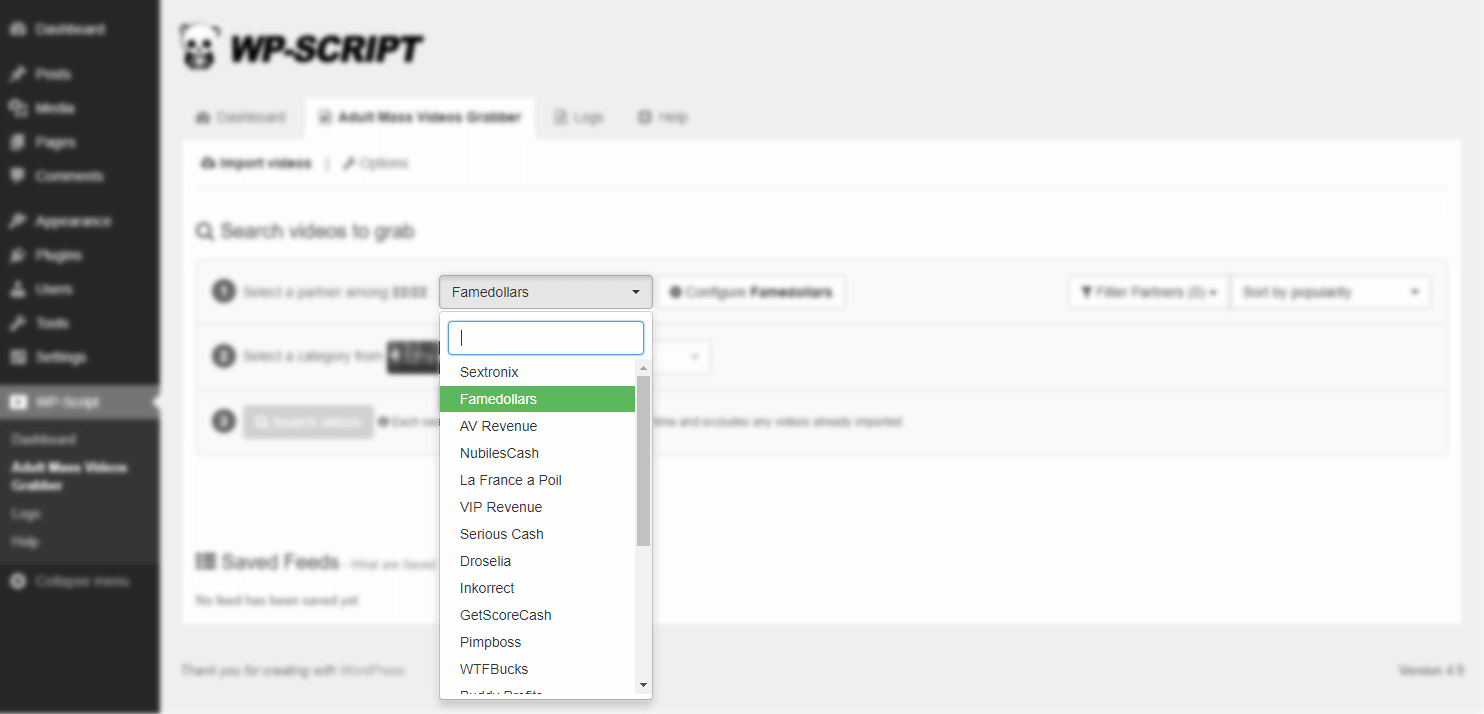Select La France a Poil partner
The image size is (1484, 714).
[x=538, y=480]
